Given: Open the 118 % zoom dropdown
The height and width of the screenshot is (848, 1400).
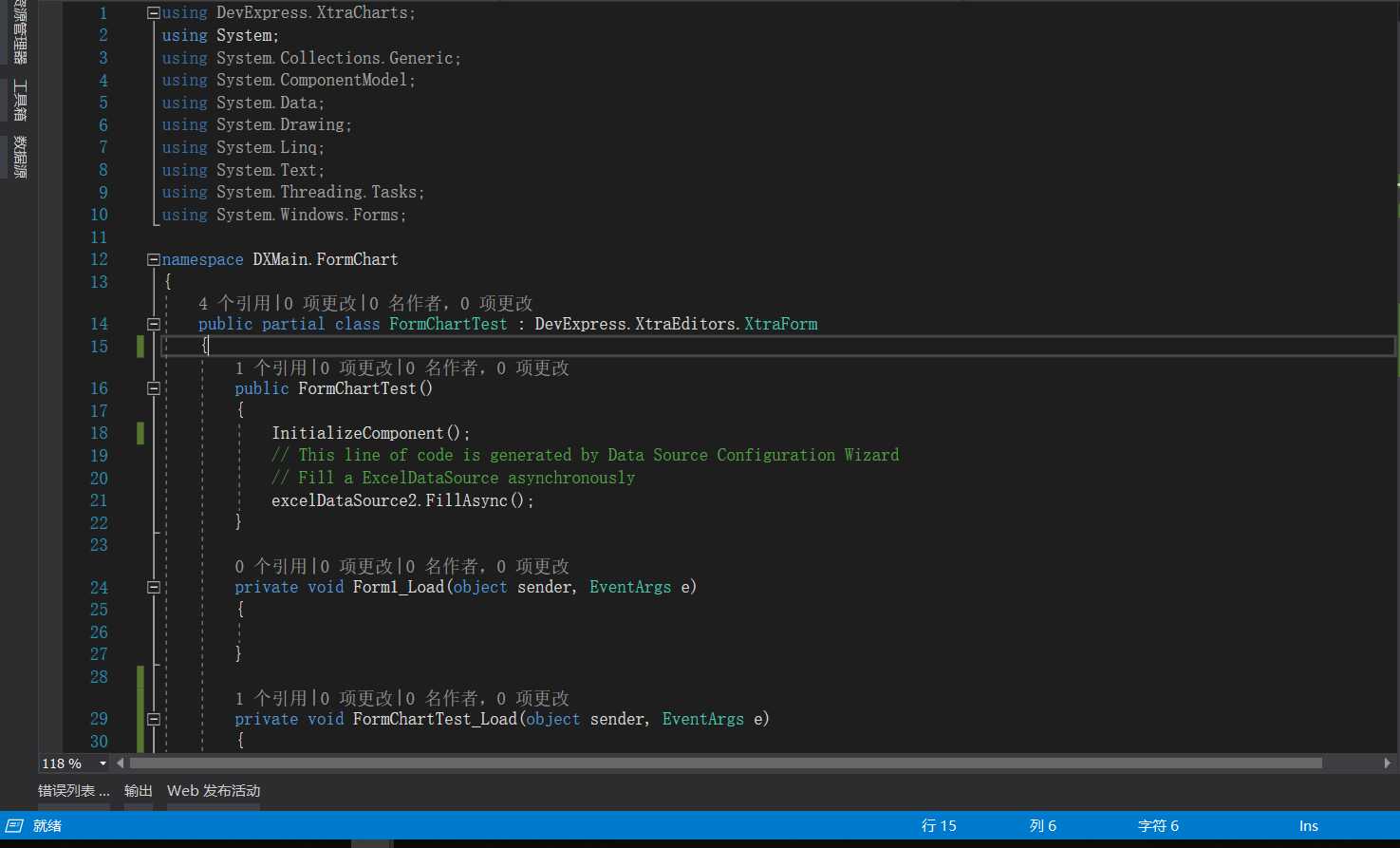Looking at the screenshot, I should [103, 763].
